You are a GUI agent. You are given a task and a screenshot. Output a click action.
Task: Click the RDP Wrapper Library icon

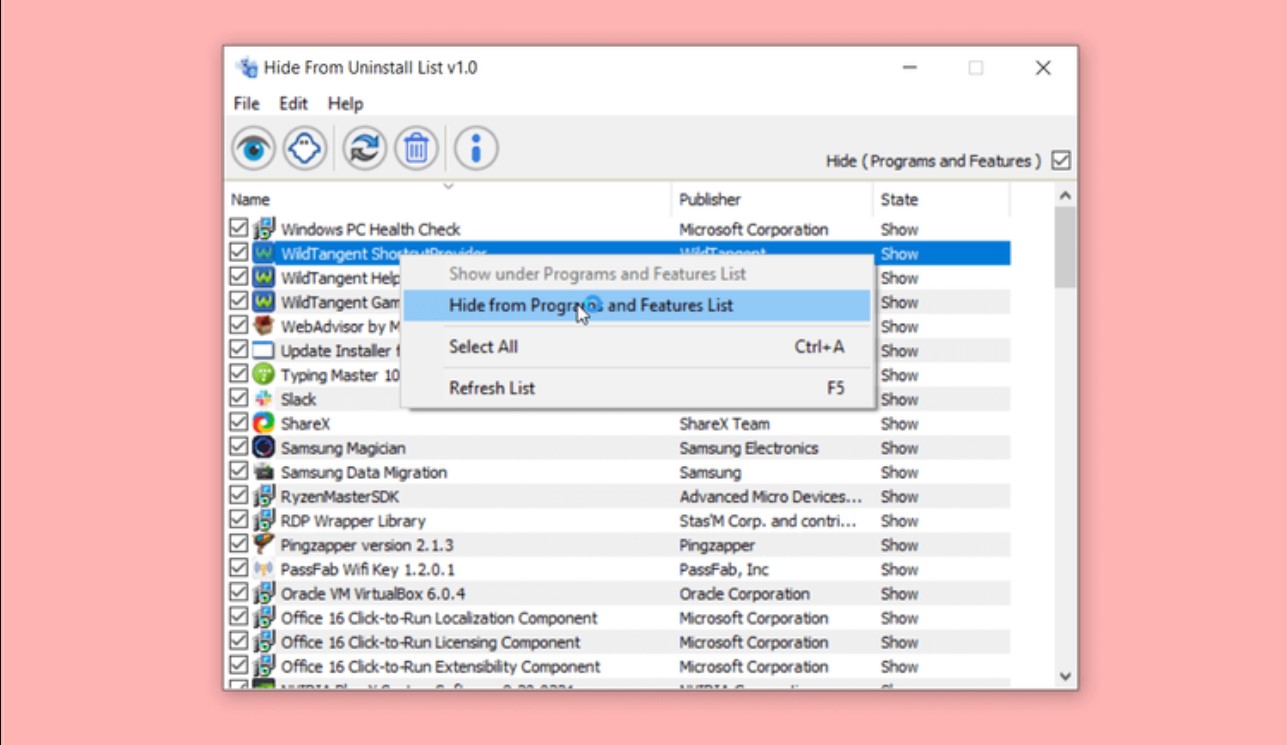pyautogui.click(x=263, y=520)
